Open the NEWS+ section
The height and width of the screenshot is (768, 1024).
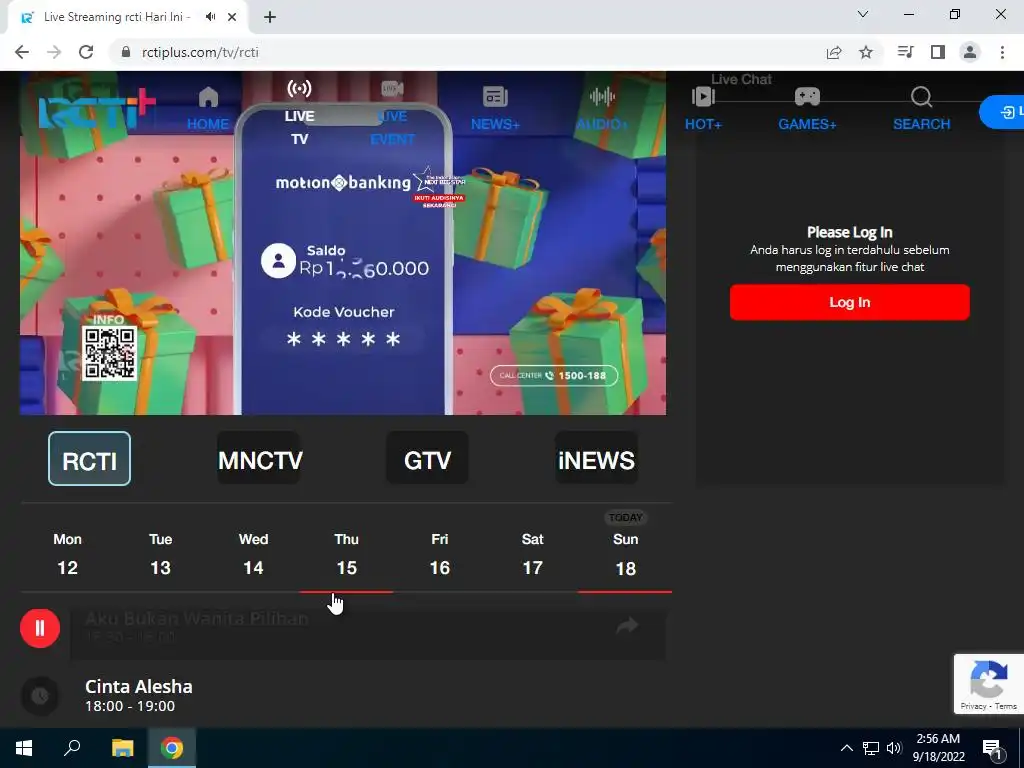point(495,108)
